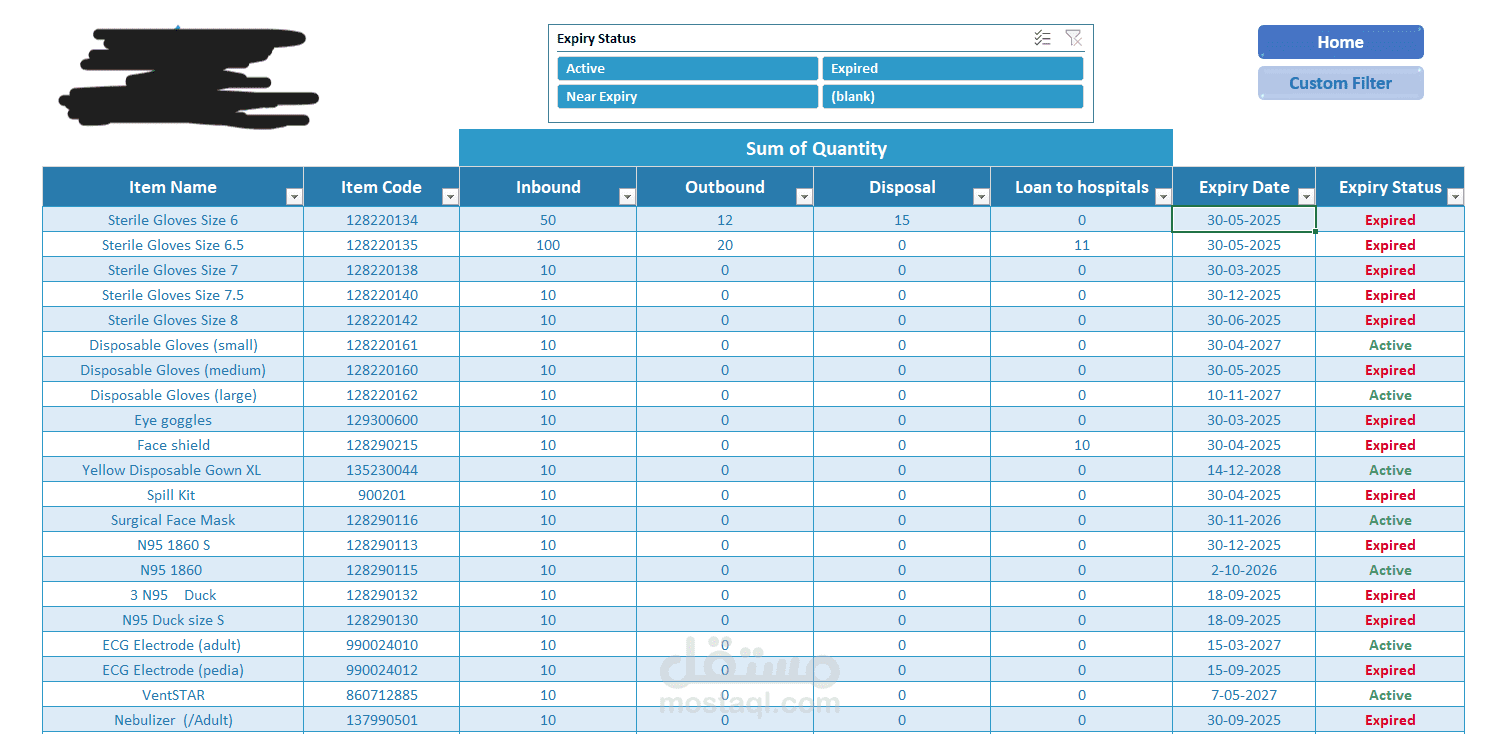
Task: Open the Expiry Status column filter dropdown
Action: coord(1455,197)
